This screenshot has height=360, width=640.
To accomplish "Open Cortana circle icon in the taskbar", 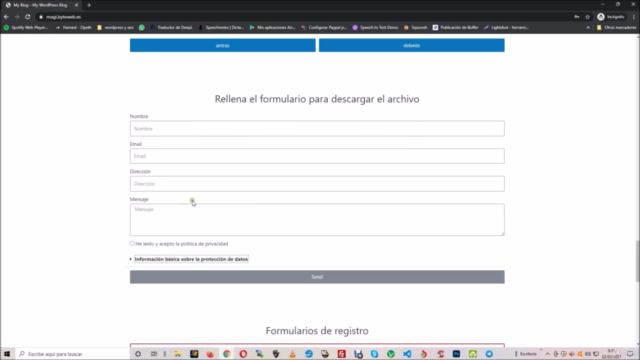I will coord(138,354).
